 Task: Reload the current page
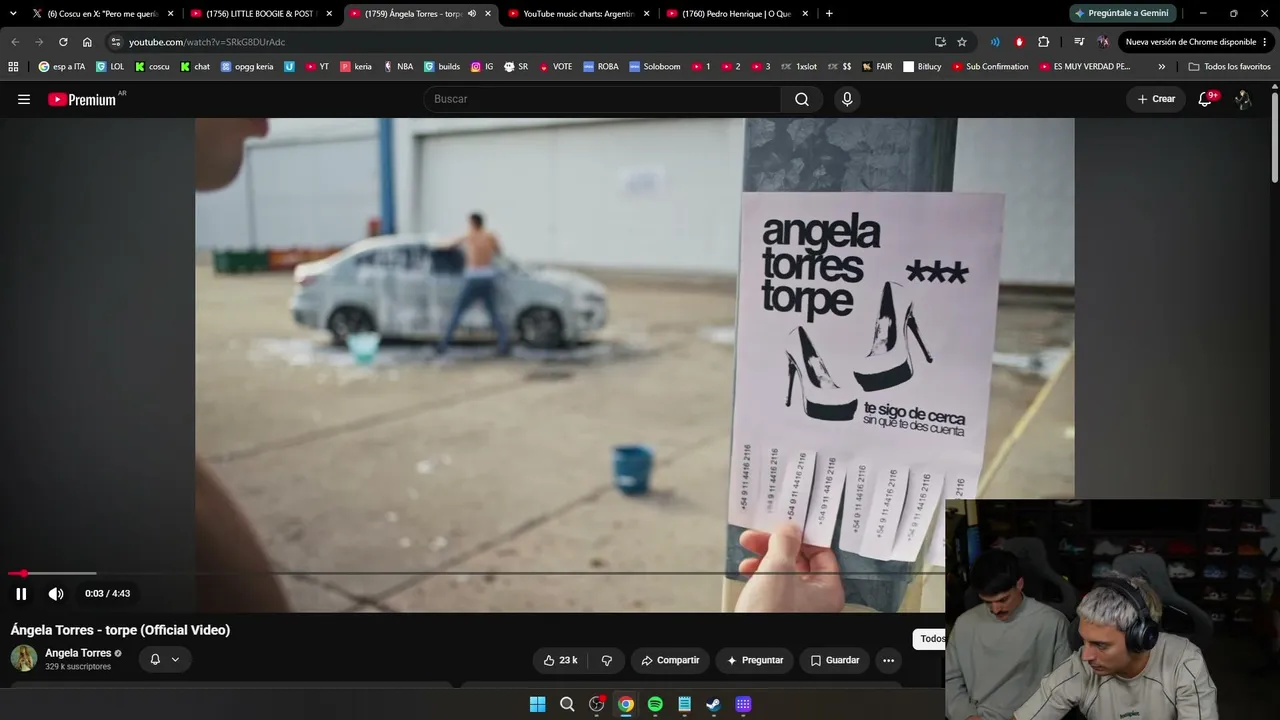63,42
